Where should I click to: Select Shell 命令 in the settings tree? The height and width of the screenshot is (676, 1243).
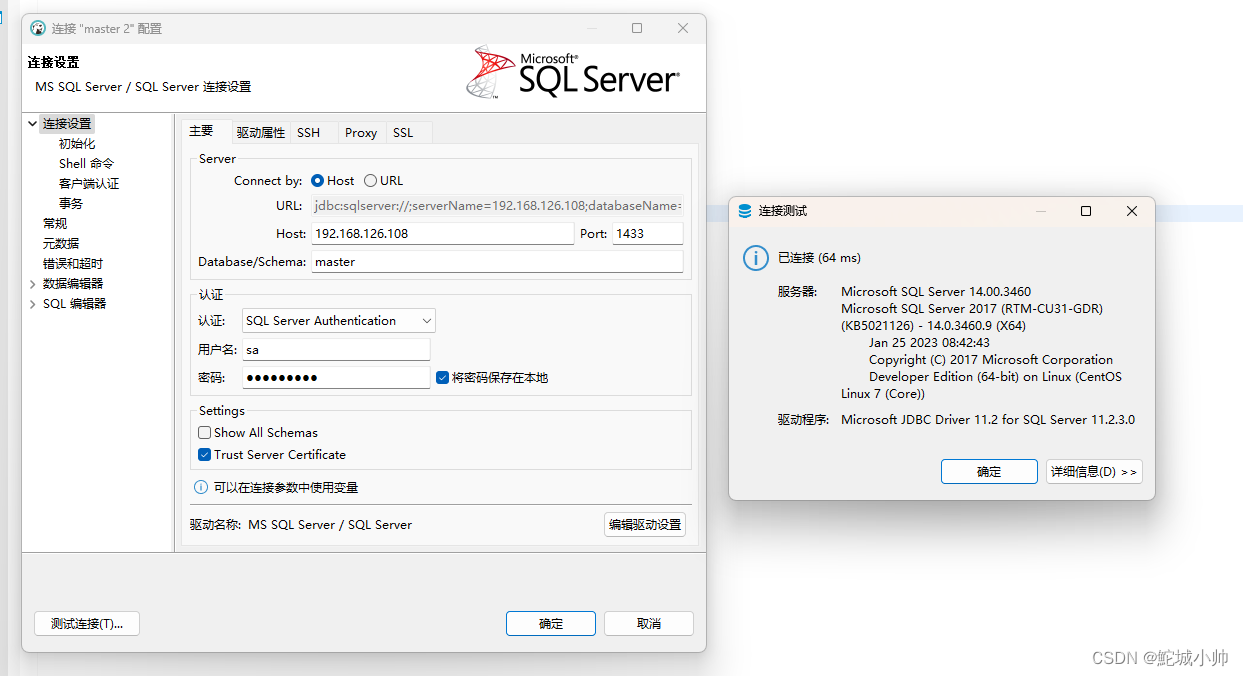click(x=86, y=164)
